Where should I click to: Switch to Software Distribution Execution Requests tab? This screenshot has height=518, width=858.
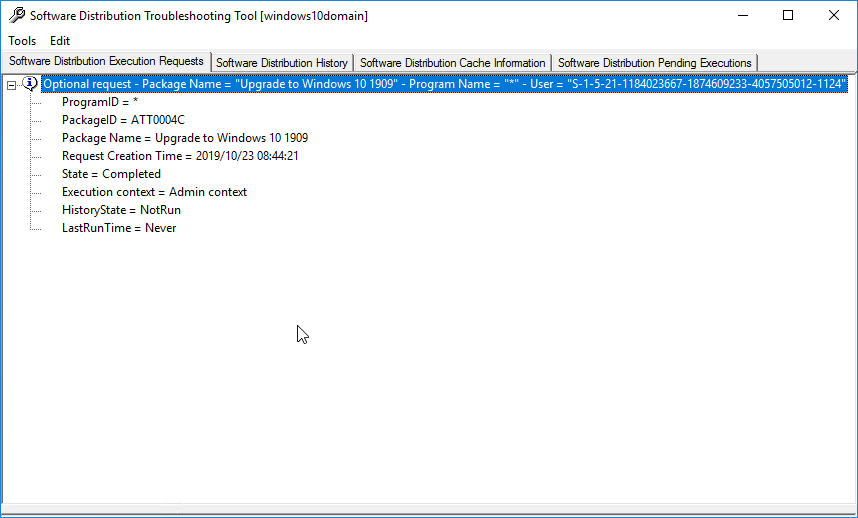point(106,62)
